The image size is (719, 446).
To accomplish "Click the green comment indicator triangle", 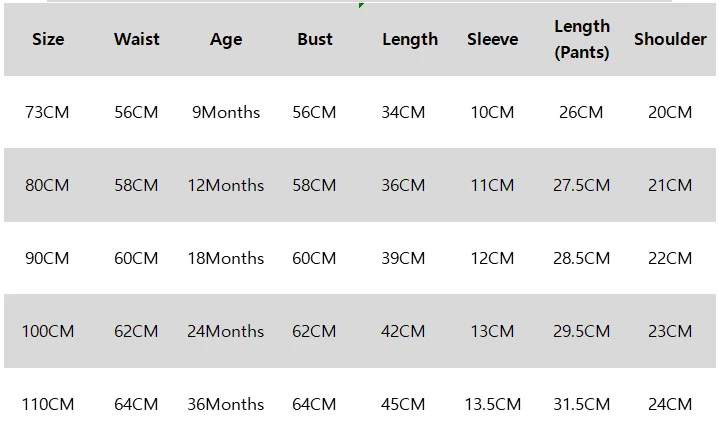I will coord(361,5).
